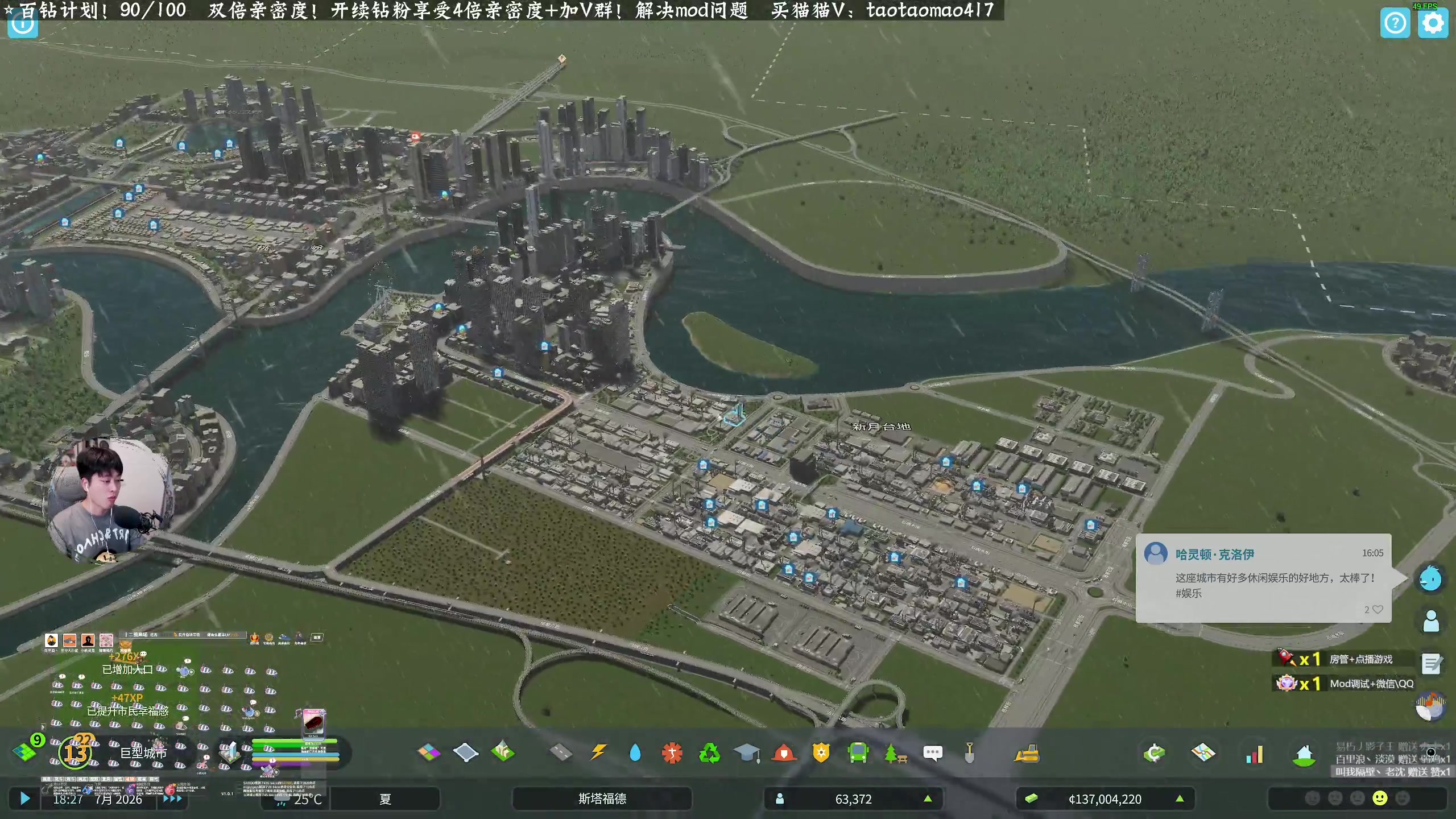This screenshot has height=819, width=1456.
Task: Open the game settings gear
Action: click(1433, 23)
